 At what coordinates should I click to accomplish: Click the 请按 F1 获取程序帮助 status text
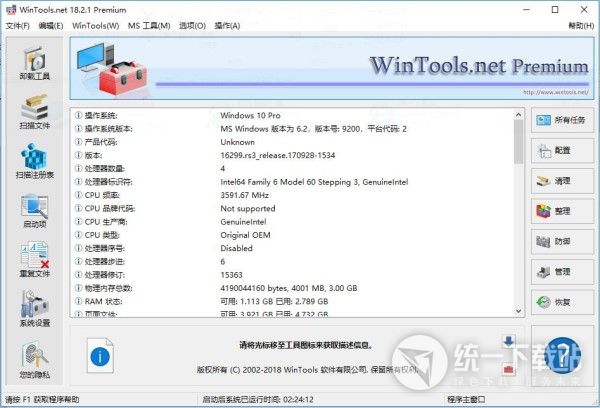tap(42, 400)
